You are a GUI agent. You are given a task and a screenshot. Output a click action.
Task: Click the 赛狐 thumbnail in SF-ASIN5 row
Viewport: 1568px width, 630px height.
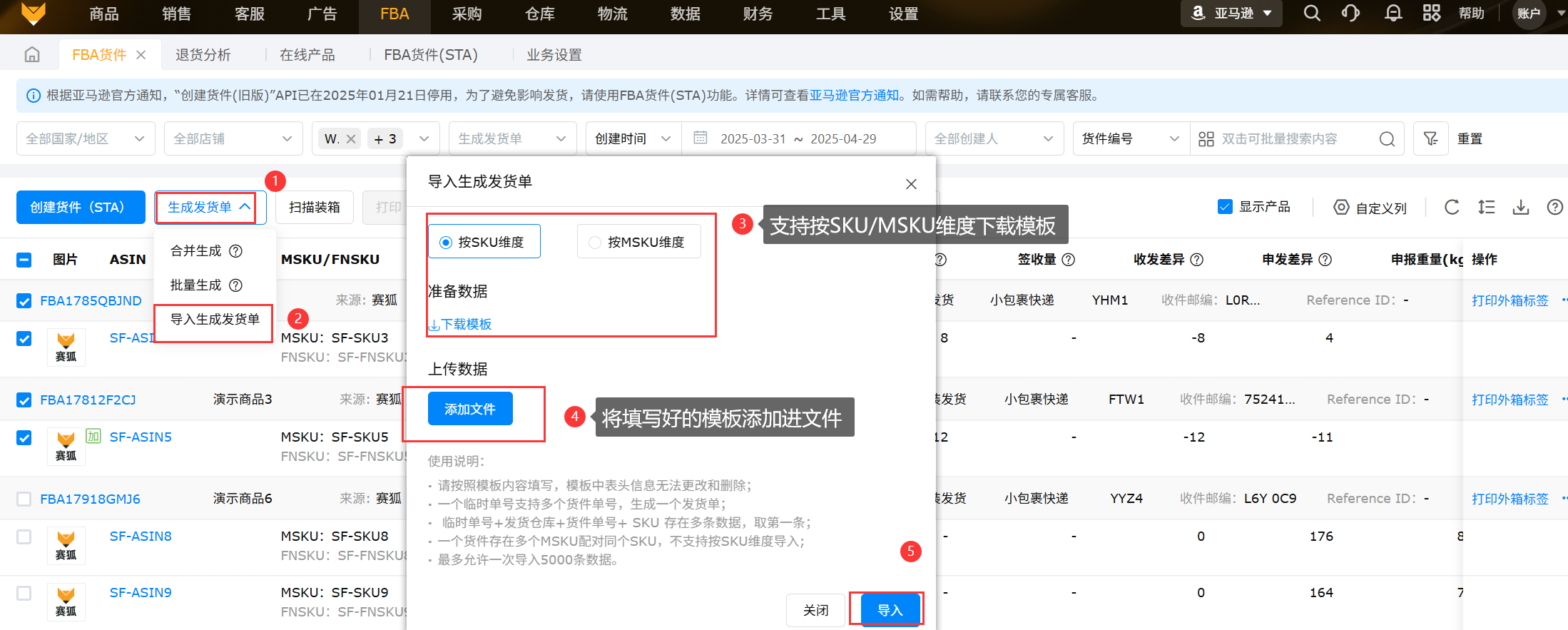point(66,447)
